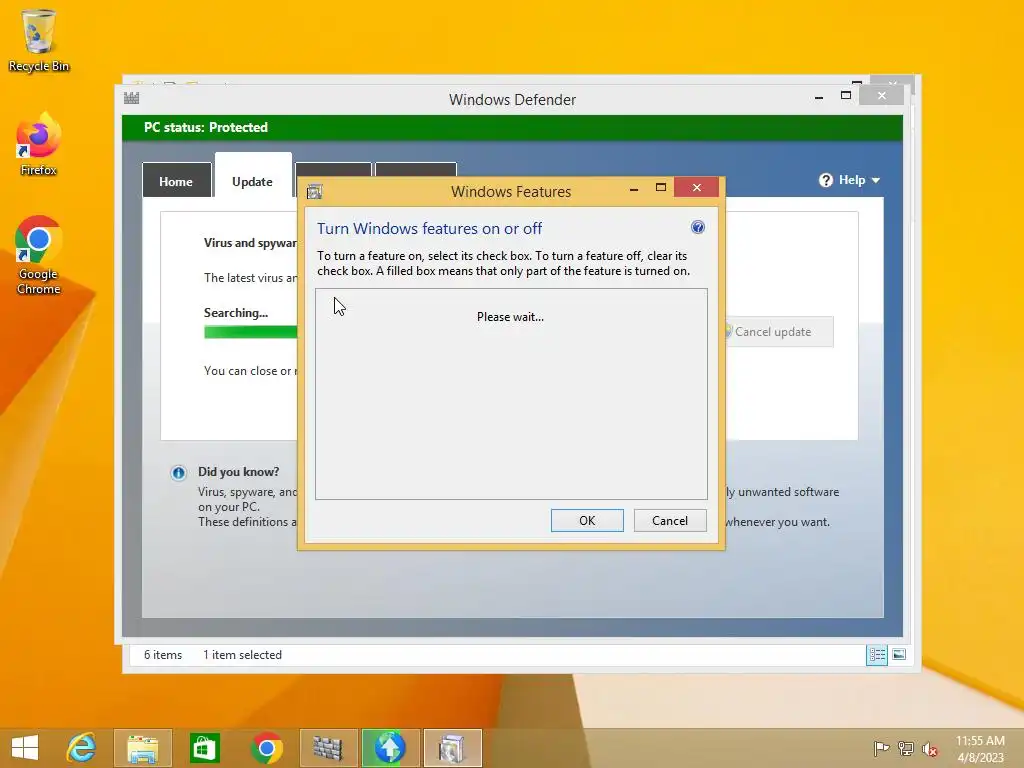
Task: Open the Start menu from the taskbar
Action: pyautogui.click(x=25, y=748)
